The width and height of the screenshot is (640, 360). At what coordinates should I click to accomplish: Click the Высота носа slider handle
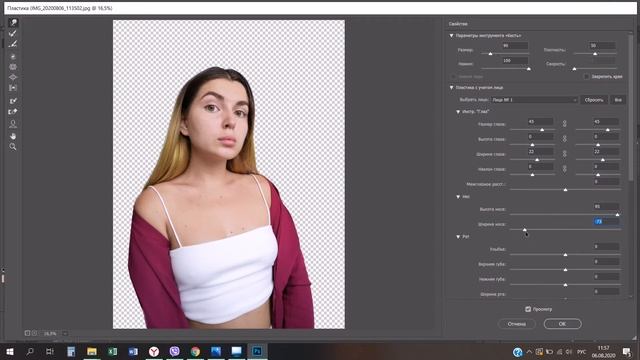point(618,214)
